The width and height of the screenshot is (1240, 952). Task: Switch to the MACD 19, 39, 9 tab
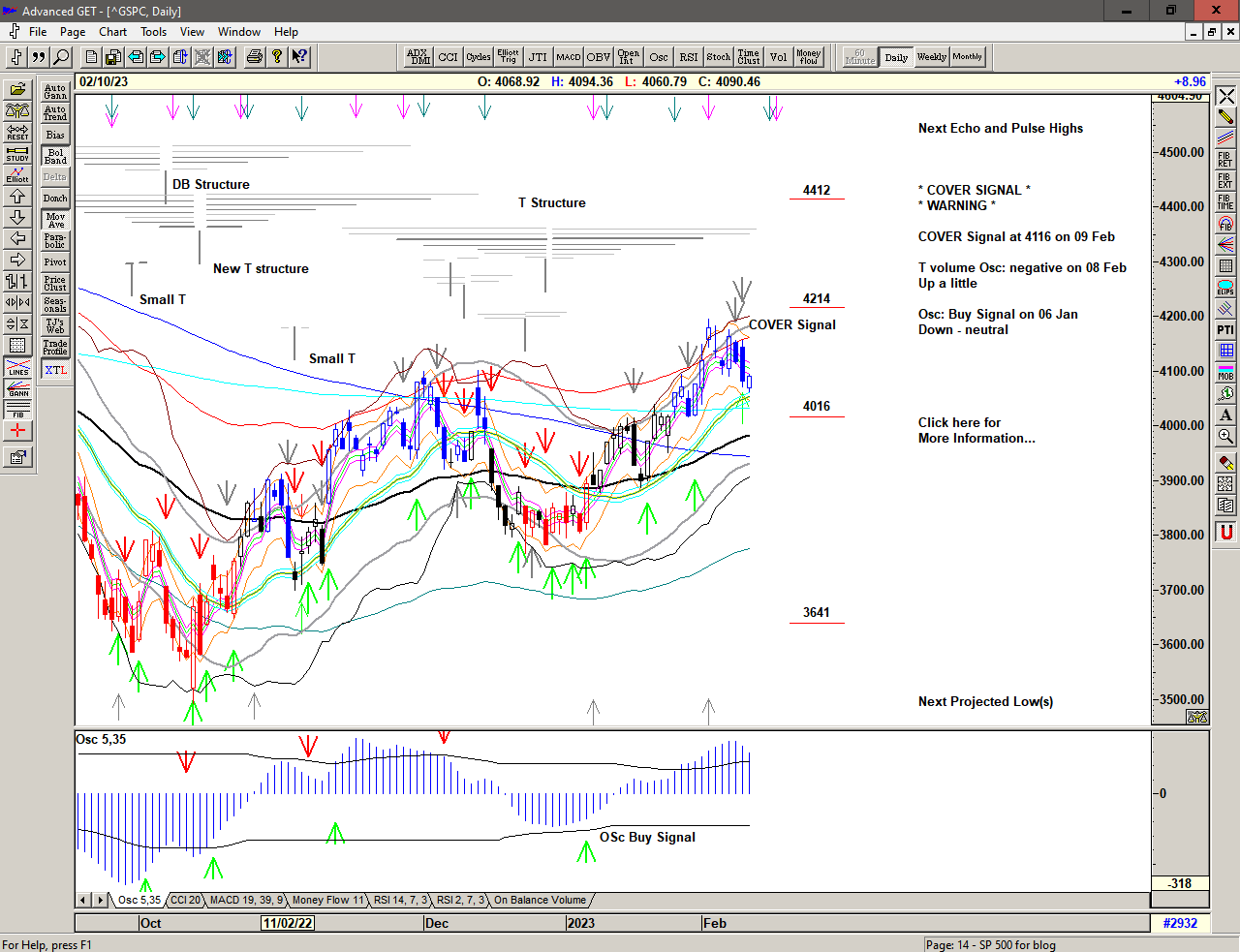tap(246, 901)
